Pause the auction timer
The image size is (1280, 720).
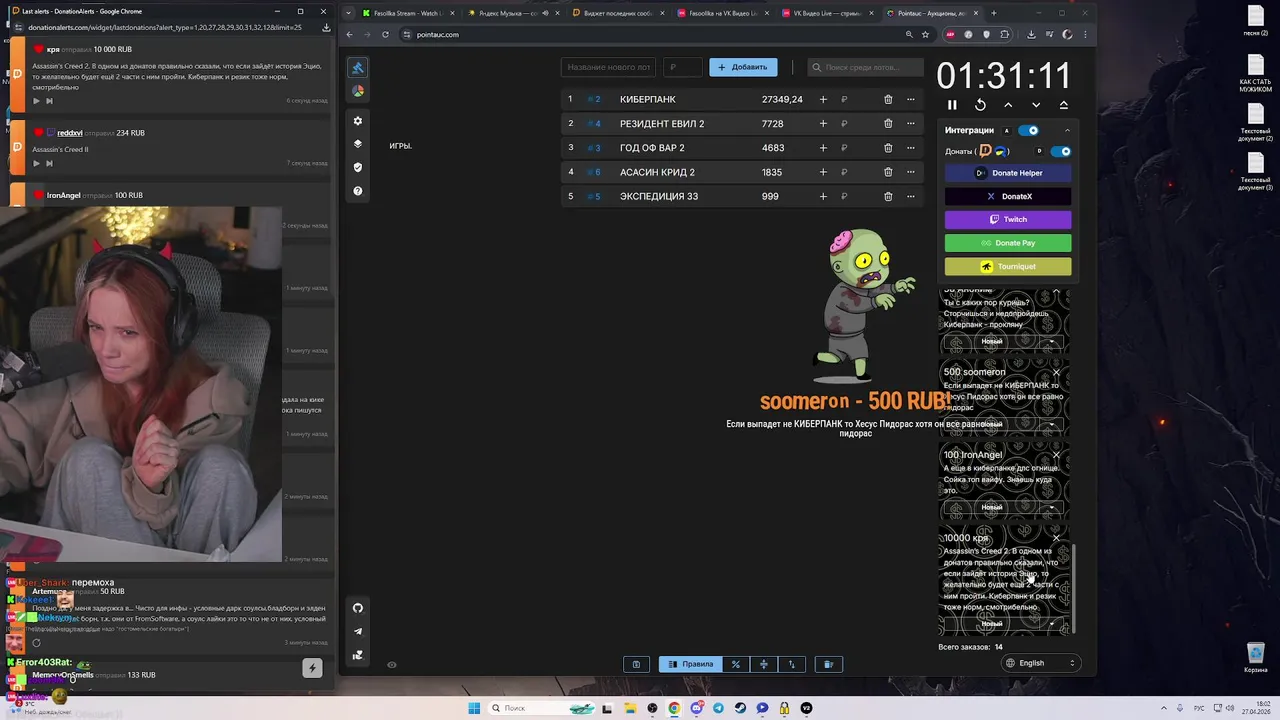(x=952, y=105)
